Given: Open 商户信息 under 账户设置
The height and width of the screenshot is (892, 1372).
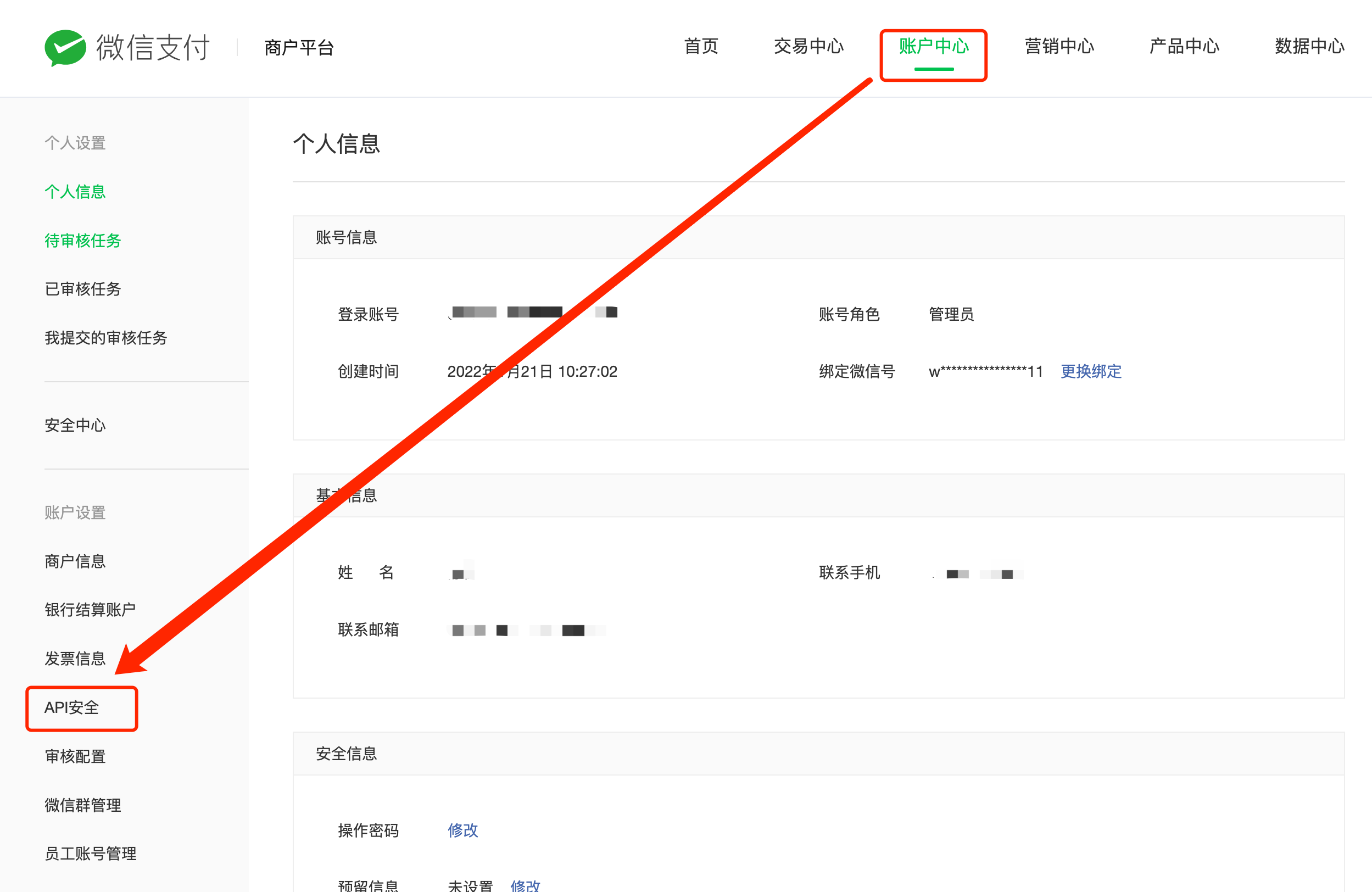Looking at the screenshot, I should [x=75, y=561].
